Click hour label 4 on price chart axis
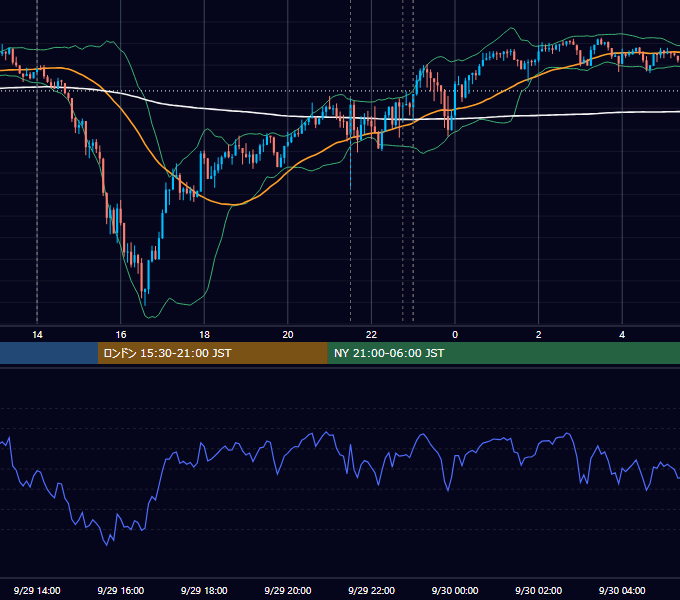This screenshot has width=680, height=600. click(x=622, y=335)
